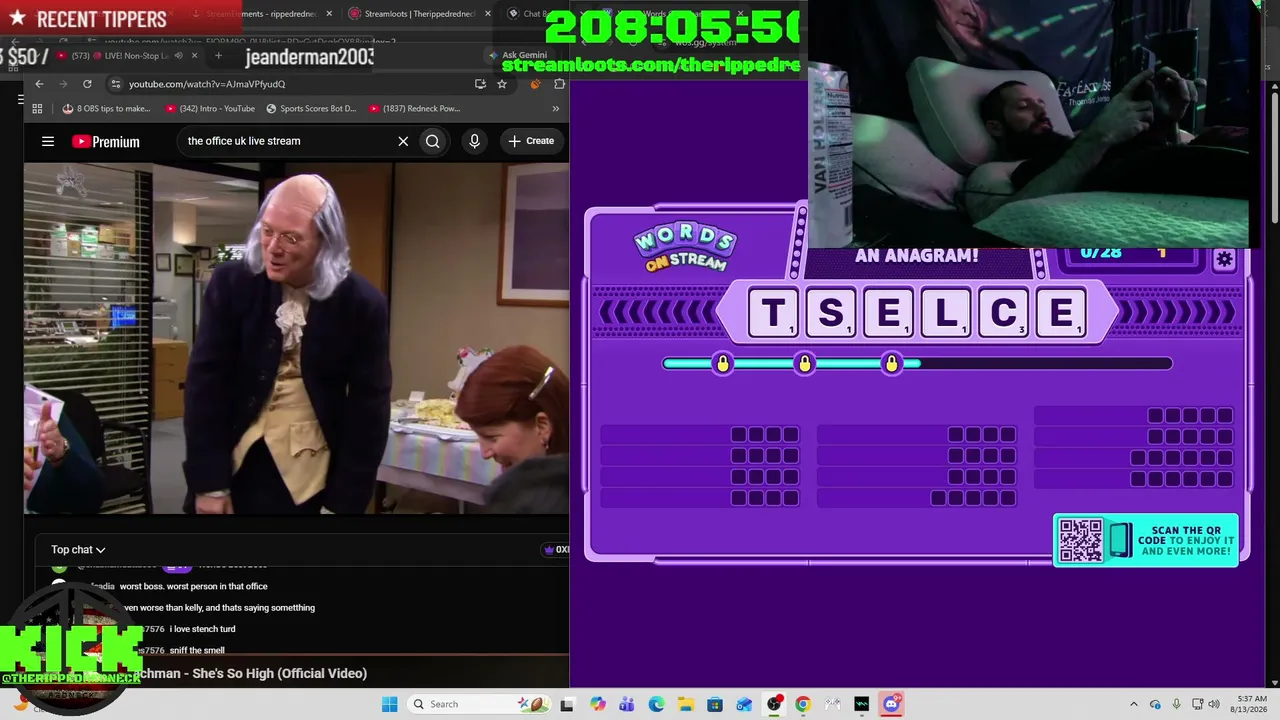Screen dimensions: 1280x720
Task: Click the game's QR code image
Action: point(1081,540)
